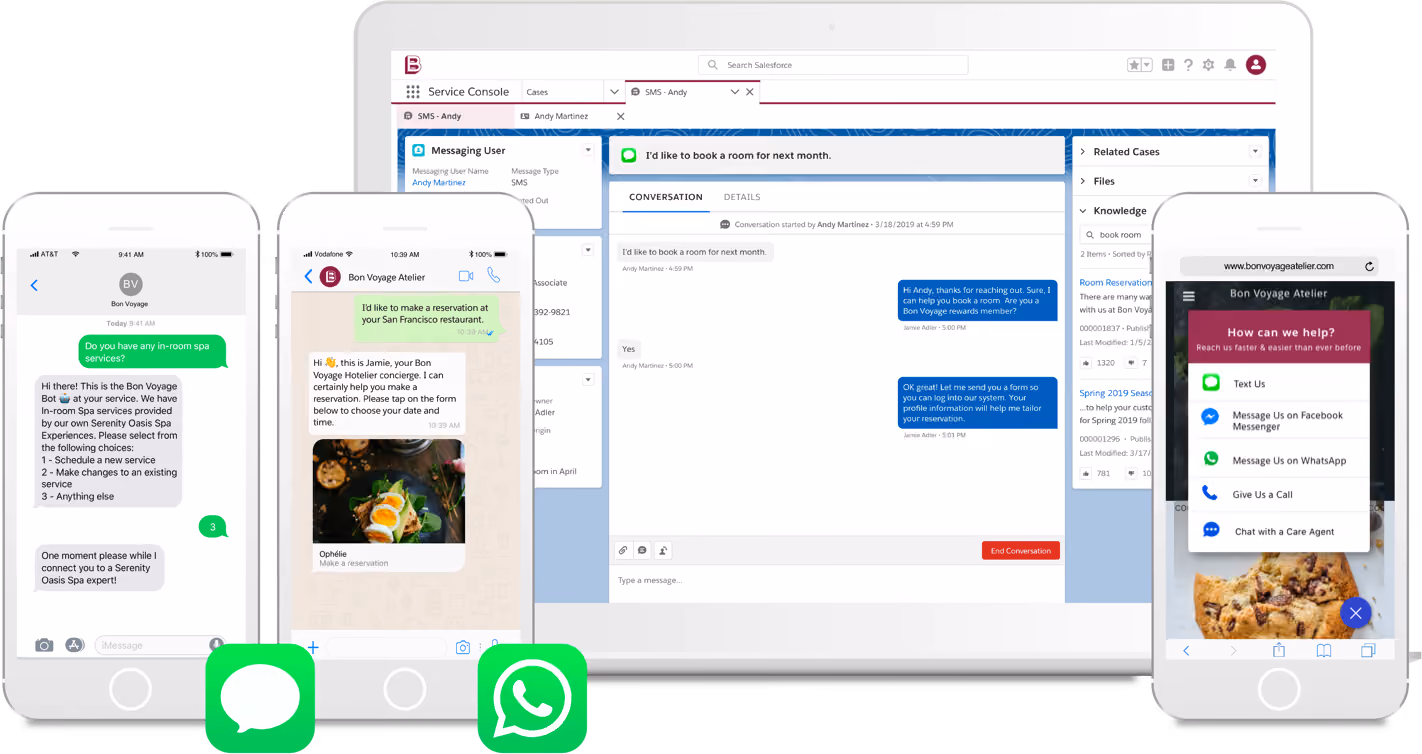Switch to the Conversation tab
The height and width of the screenshot is (754, 1422).
pos(666,197)
